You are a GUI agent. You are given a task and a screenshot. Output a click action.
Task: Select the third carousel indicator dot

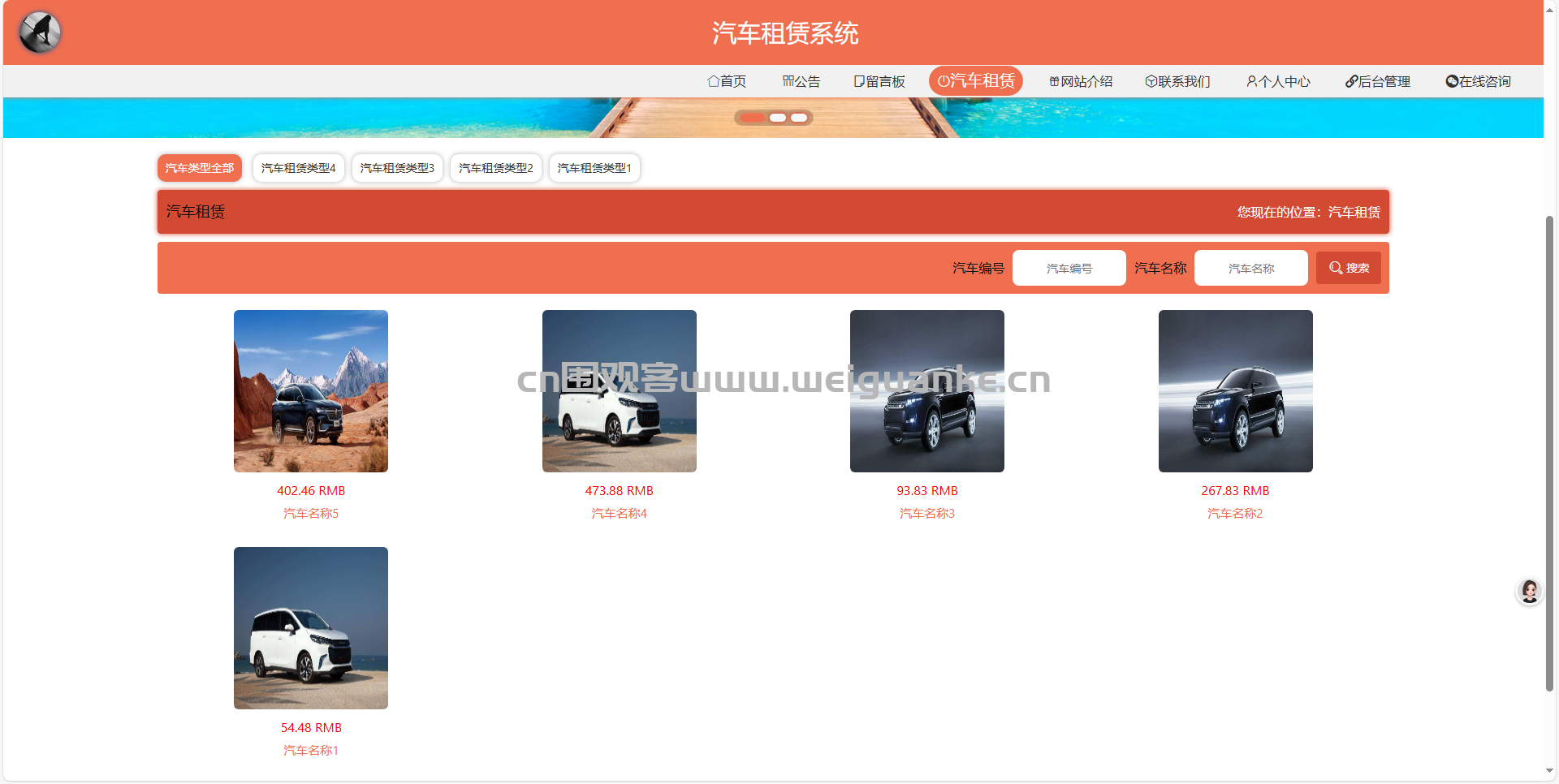[x=800, y=118]
